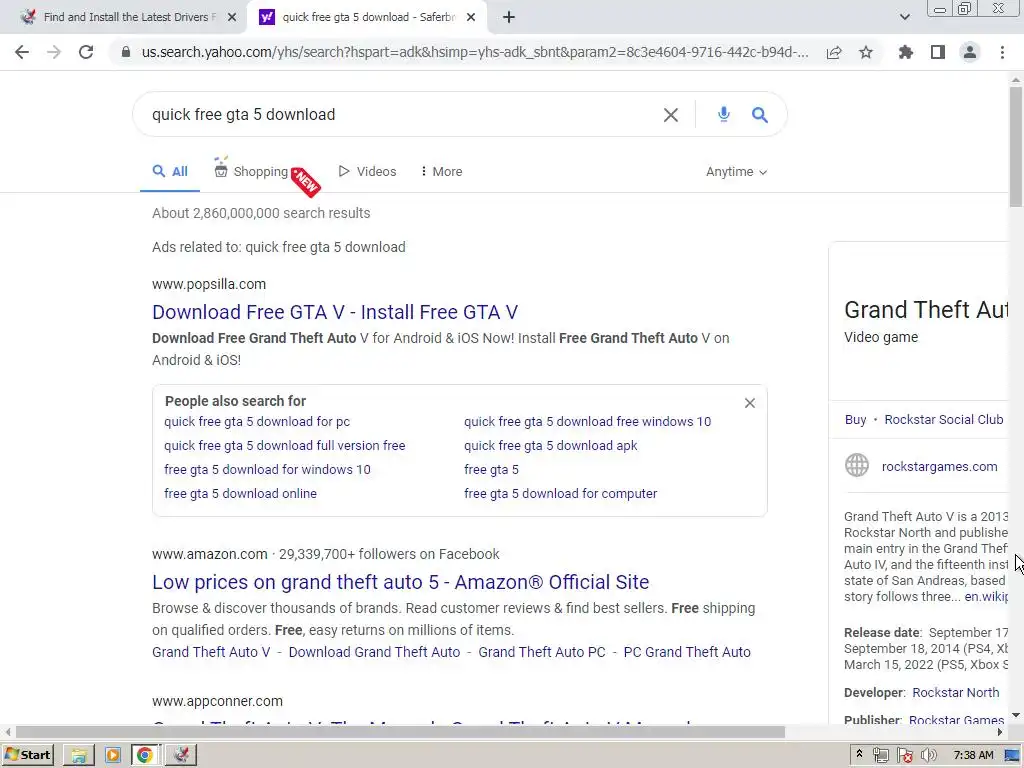Viewport: 1024px width, 768px height.
Task: Open the Rockstar Social Club link
Action: click(x=944, y=420)
